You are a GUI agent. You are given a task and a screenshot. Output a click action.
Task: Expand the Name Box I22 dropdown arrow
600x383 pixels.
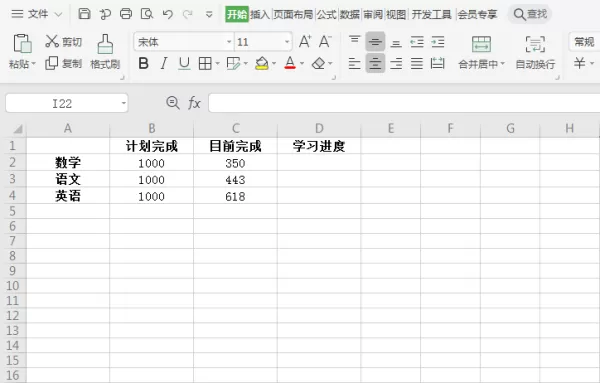pos(124,103)
